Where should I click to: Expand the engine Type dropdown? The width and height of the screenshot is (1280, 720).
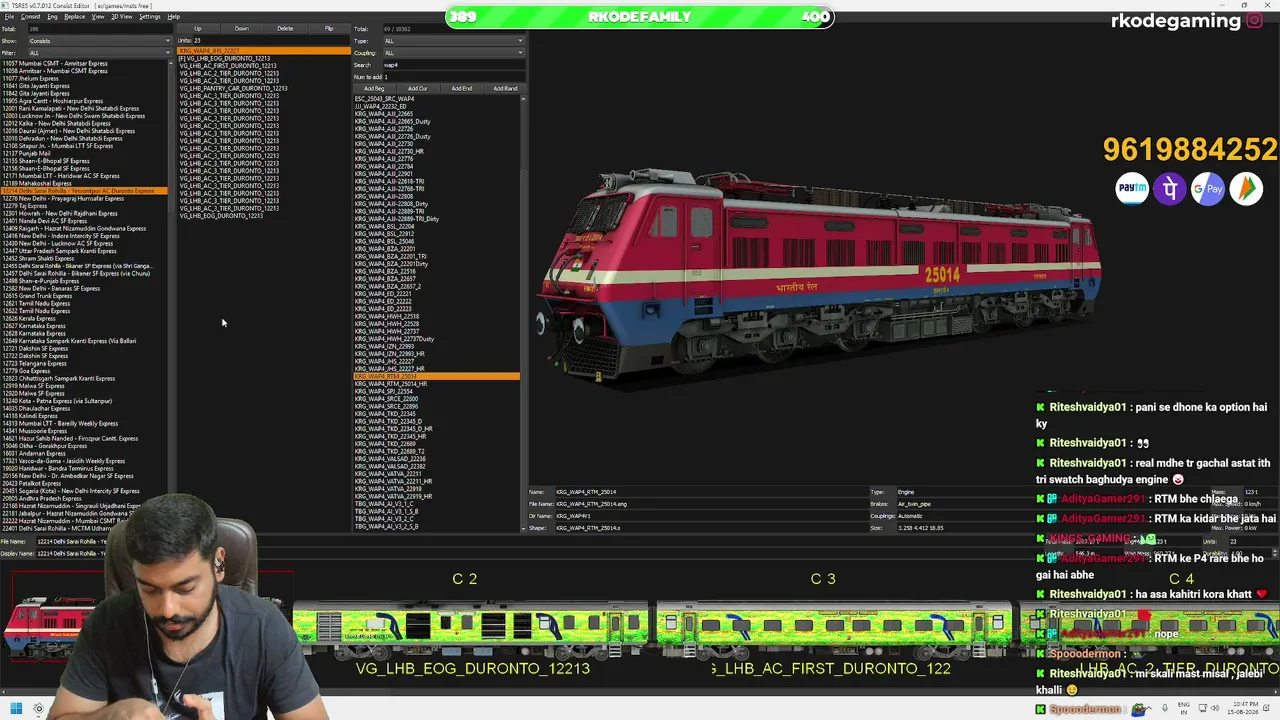pyautogui.click(x=453, y=41)
